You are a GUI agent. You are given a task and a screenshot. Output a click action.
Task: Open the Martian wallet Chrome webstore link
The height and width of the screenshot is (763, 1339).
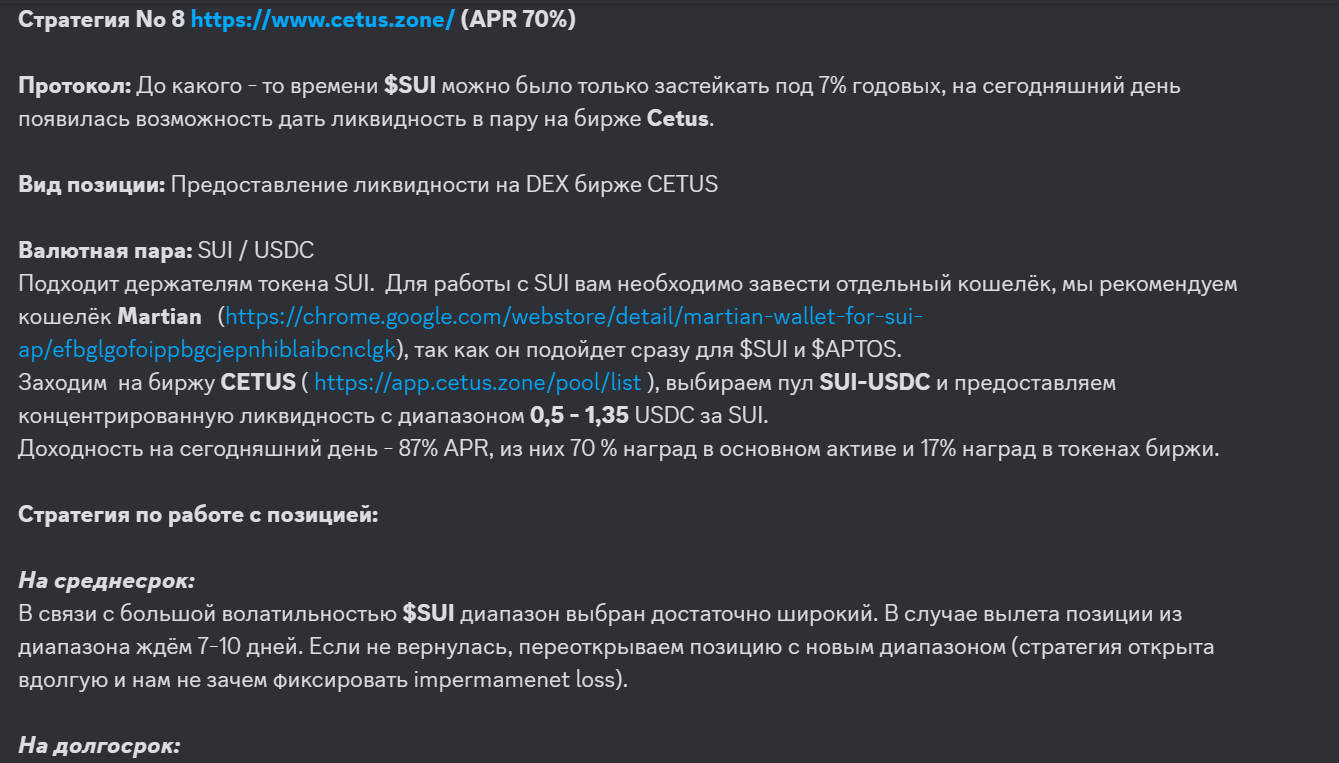coord(573,317)
